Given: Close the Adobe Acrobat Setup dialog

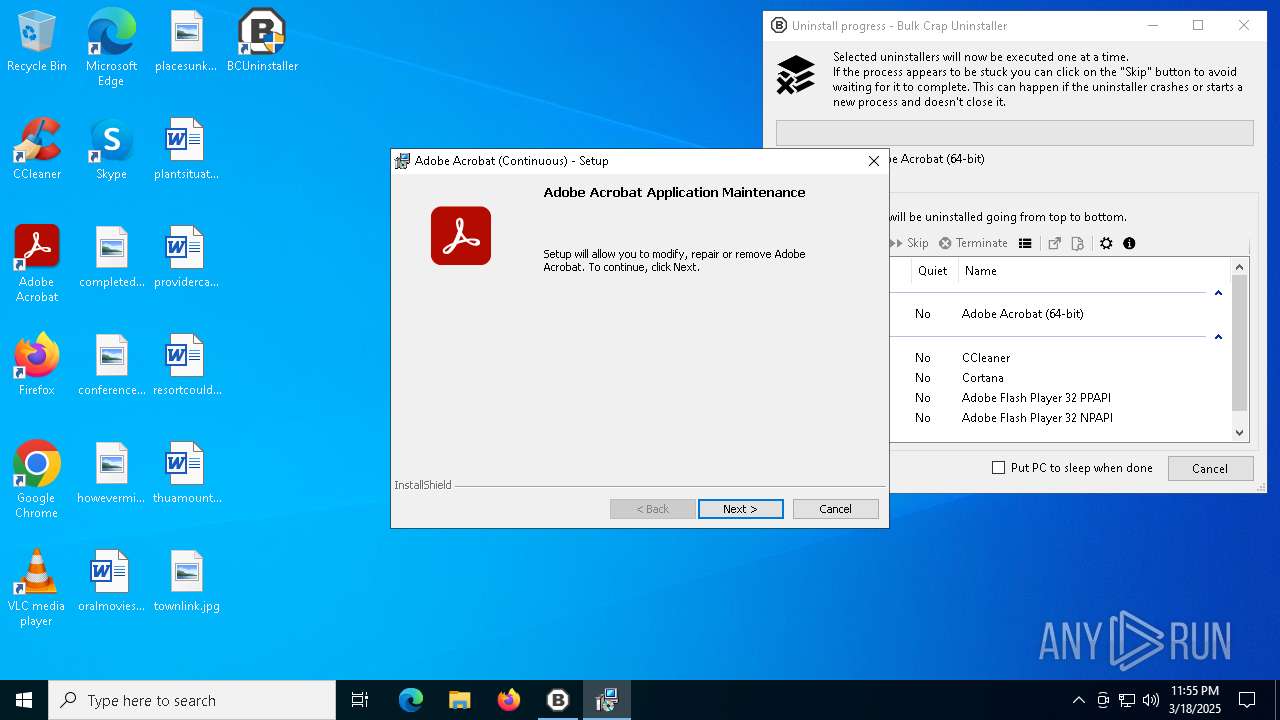Looking at the screenshot, I should tap(873, 161).
